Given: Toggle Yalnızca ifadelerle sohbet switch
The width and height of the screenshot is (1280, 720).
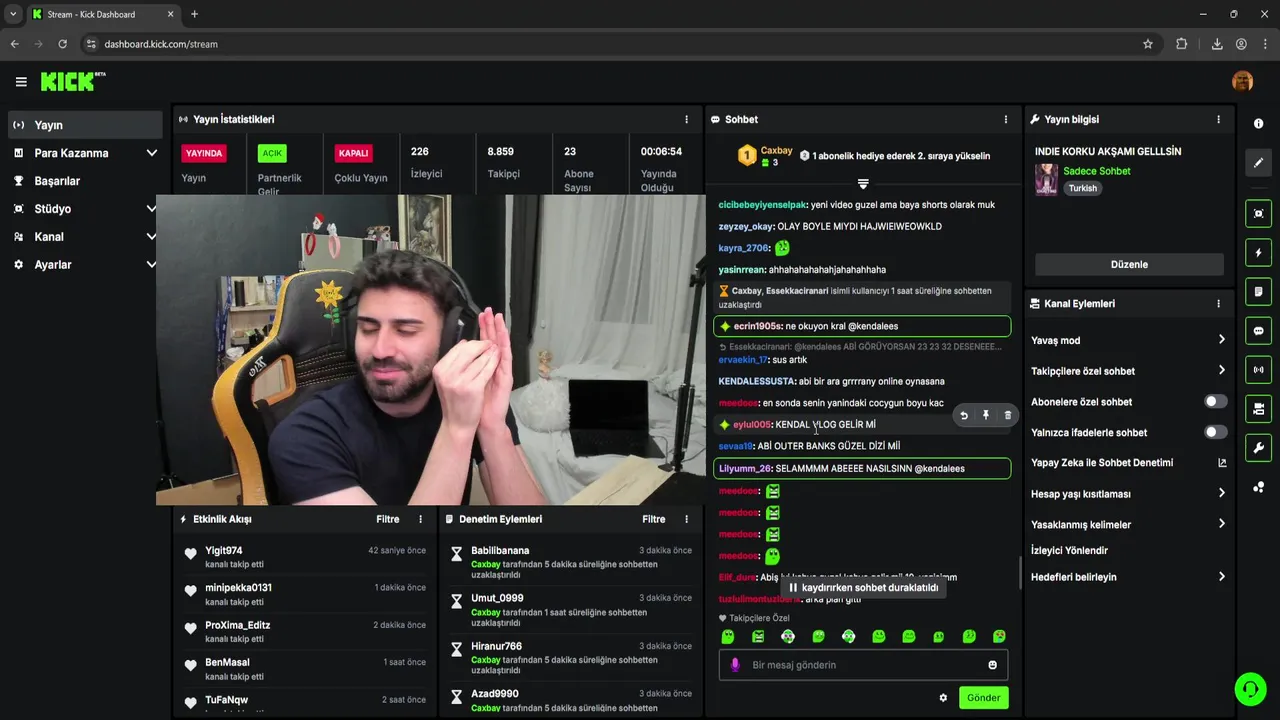Looking at the screenshot, I should click(1215, 432).
